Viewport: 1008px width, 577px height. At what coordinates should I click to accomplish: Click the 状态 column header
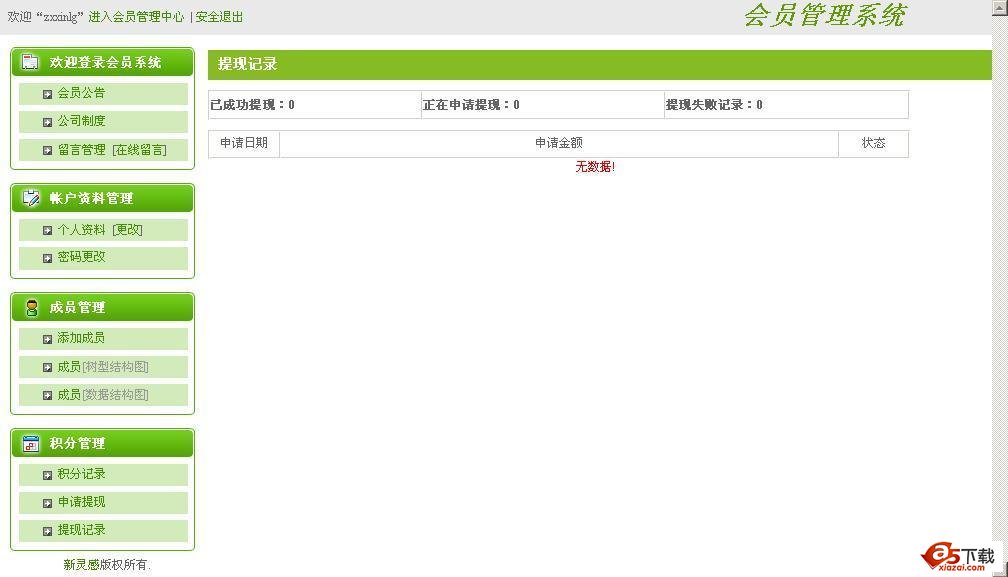pyautogui.click(x=873, y=143)
